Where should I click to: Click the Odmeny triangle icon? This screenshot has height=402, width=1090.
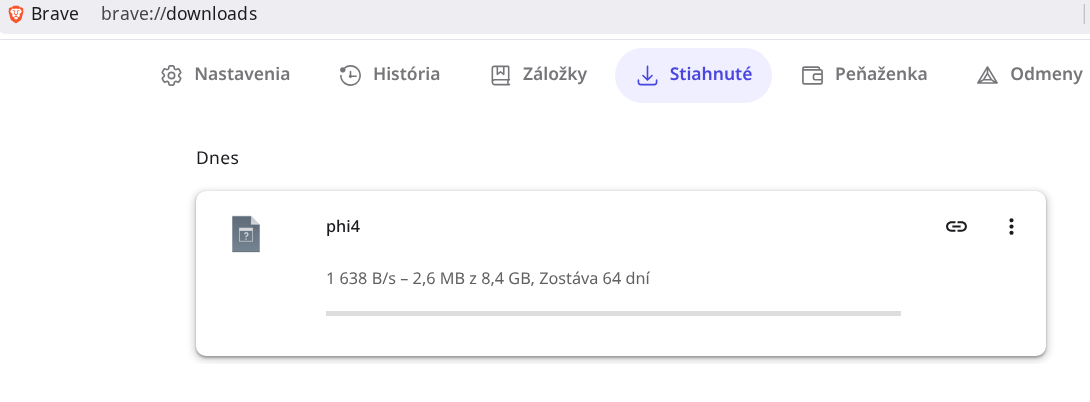(x=987, y=75)
